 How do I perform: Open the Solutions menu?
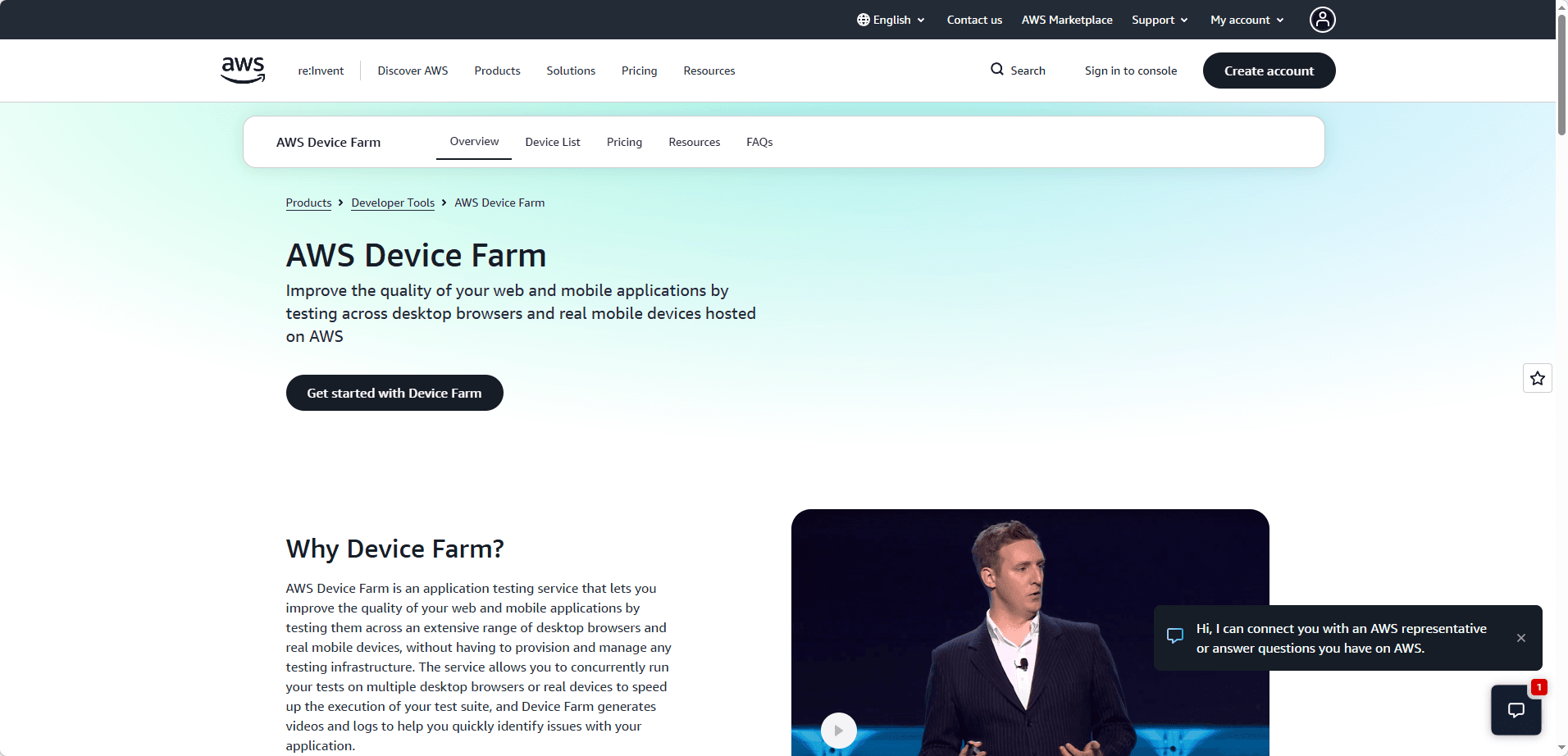click(x=571, y=71)
